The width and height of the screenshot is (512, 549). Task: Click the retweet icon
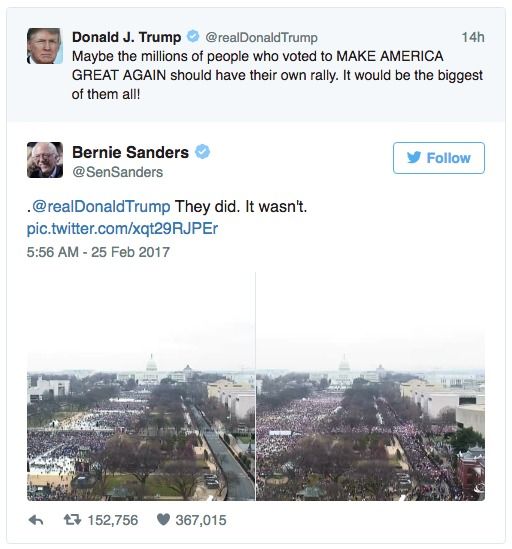pyautogui.click(x=72, y=520)
